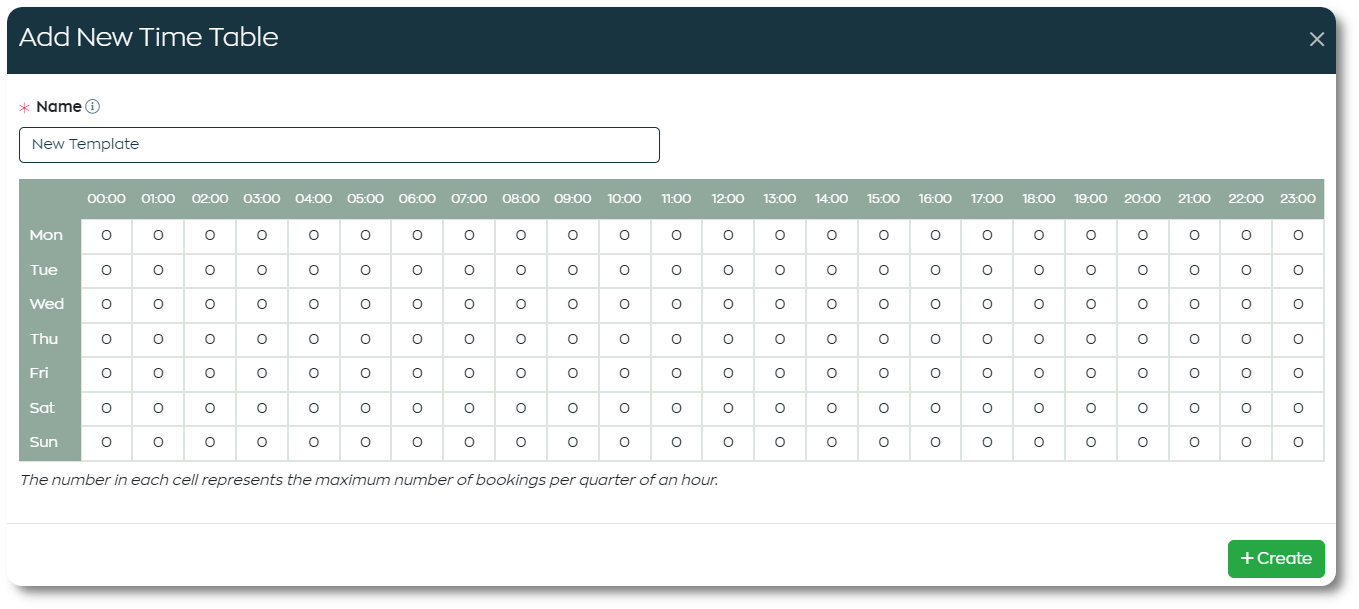Edit the Sun 23:00 cell
The image size is (1359, 609).
coord(1298,442)
